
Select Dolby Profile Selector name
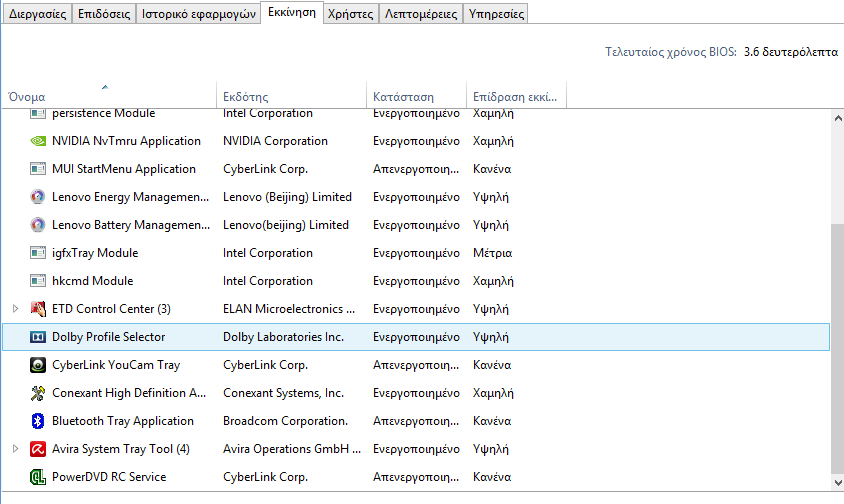pos(108,337)
